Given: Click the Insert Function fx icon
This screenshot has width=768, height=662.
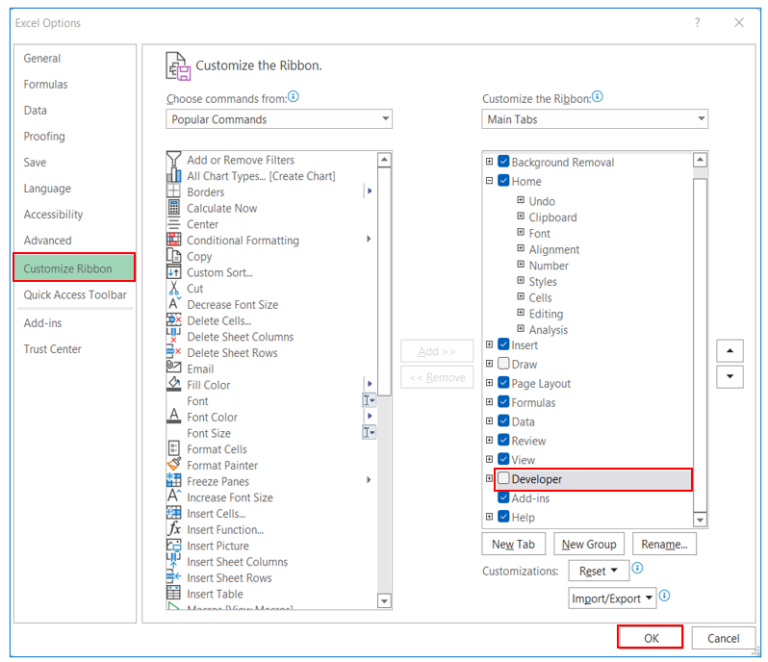Looking at the screenshot, I should (x=174, y=529).
